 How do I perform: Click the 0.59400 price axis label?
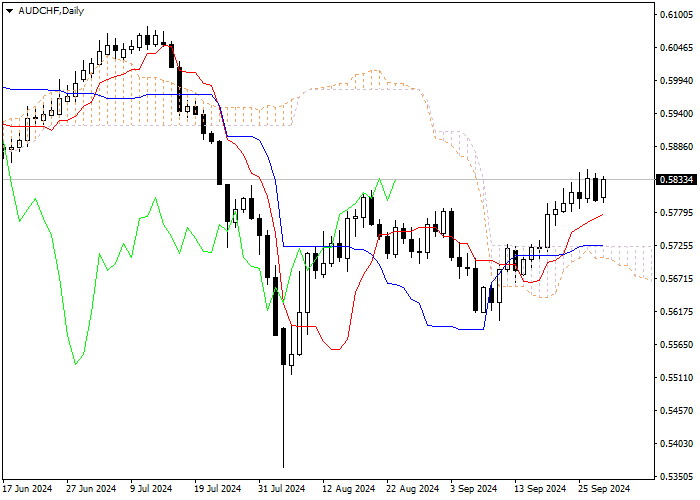tap(676, 114)
